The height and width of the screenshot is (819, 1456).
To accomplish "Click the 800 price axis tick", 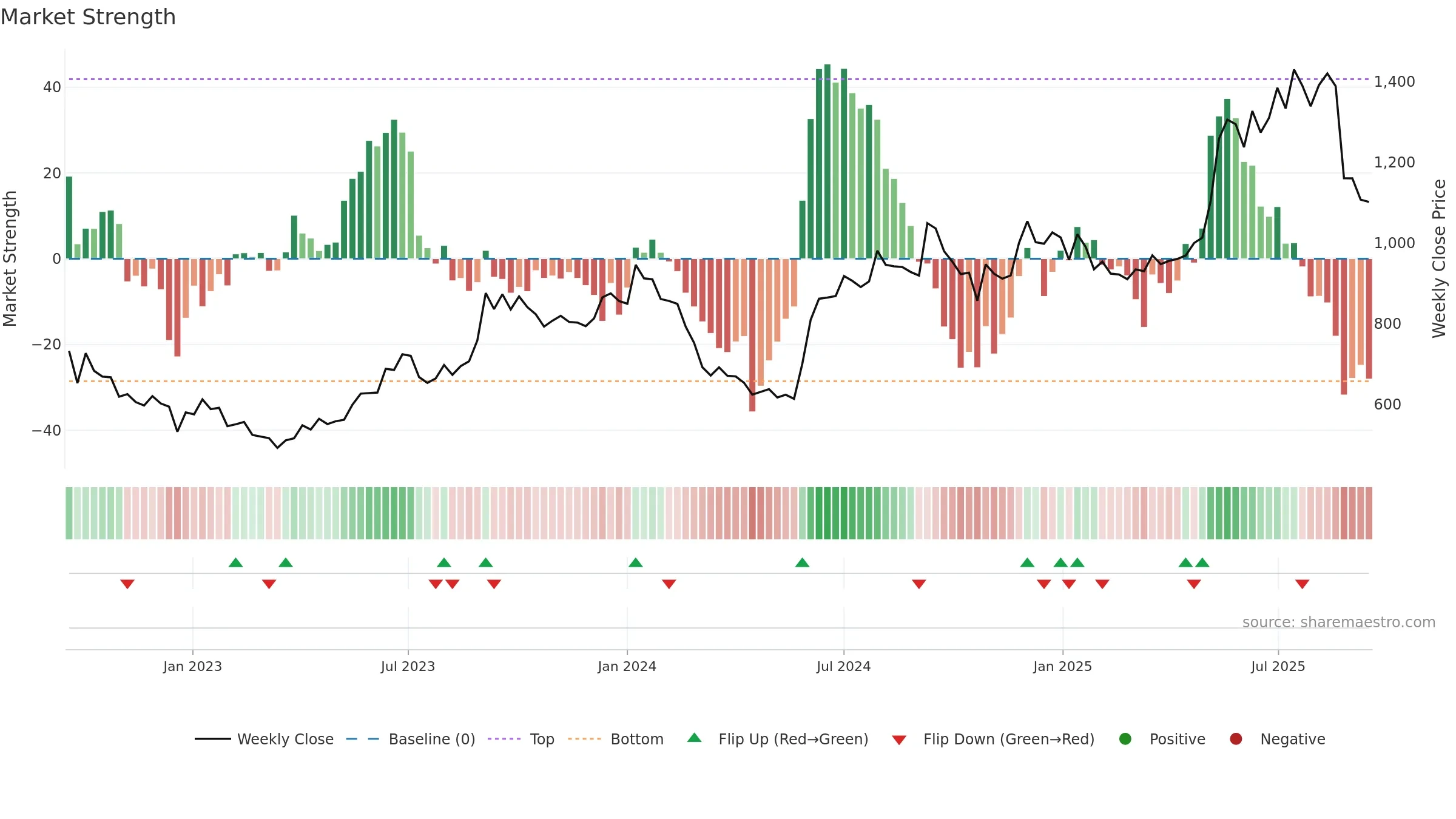I will 1387,324.
